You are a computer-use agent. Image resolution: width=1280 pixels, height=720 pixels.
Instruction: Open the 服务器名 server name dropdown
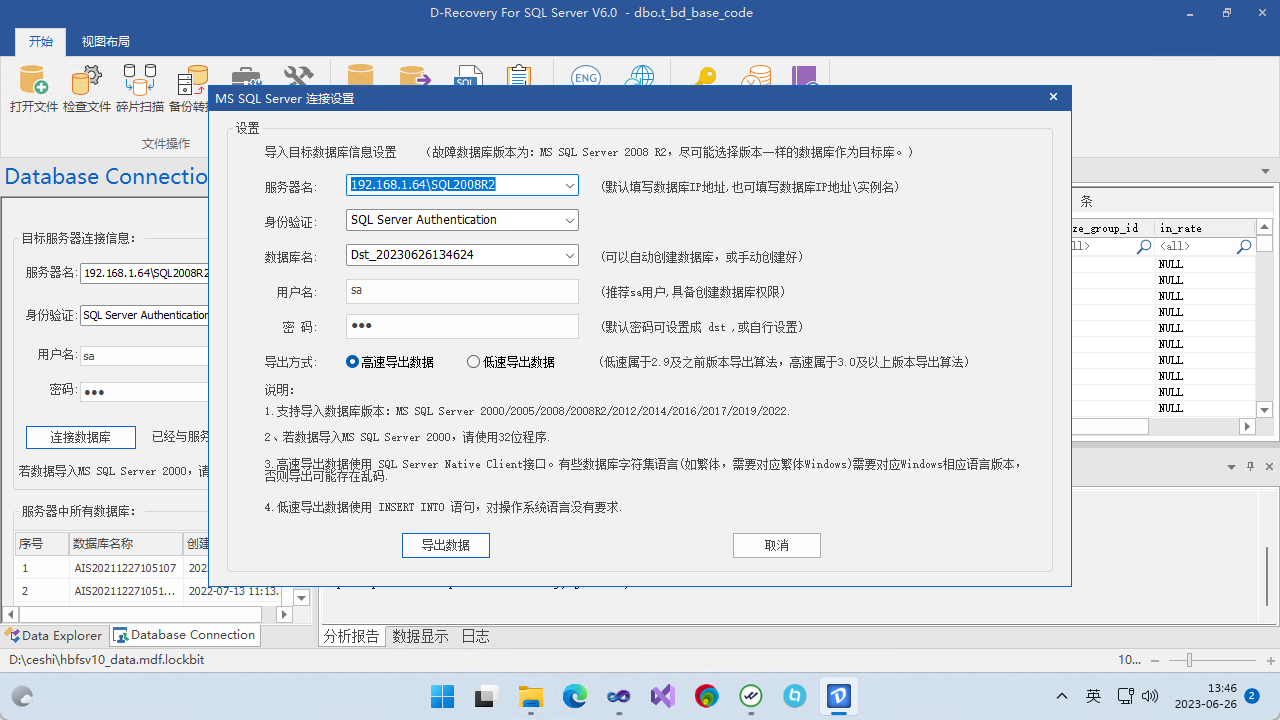[569, 185]
